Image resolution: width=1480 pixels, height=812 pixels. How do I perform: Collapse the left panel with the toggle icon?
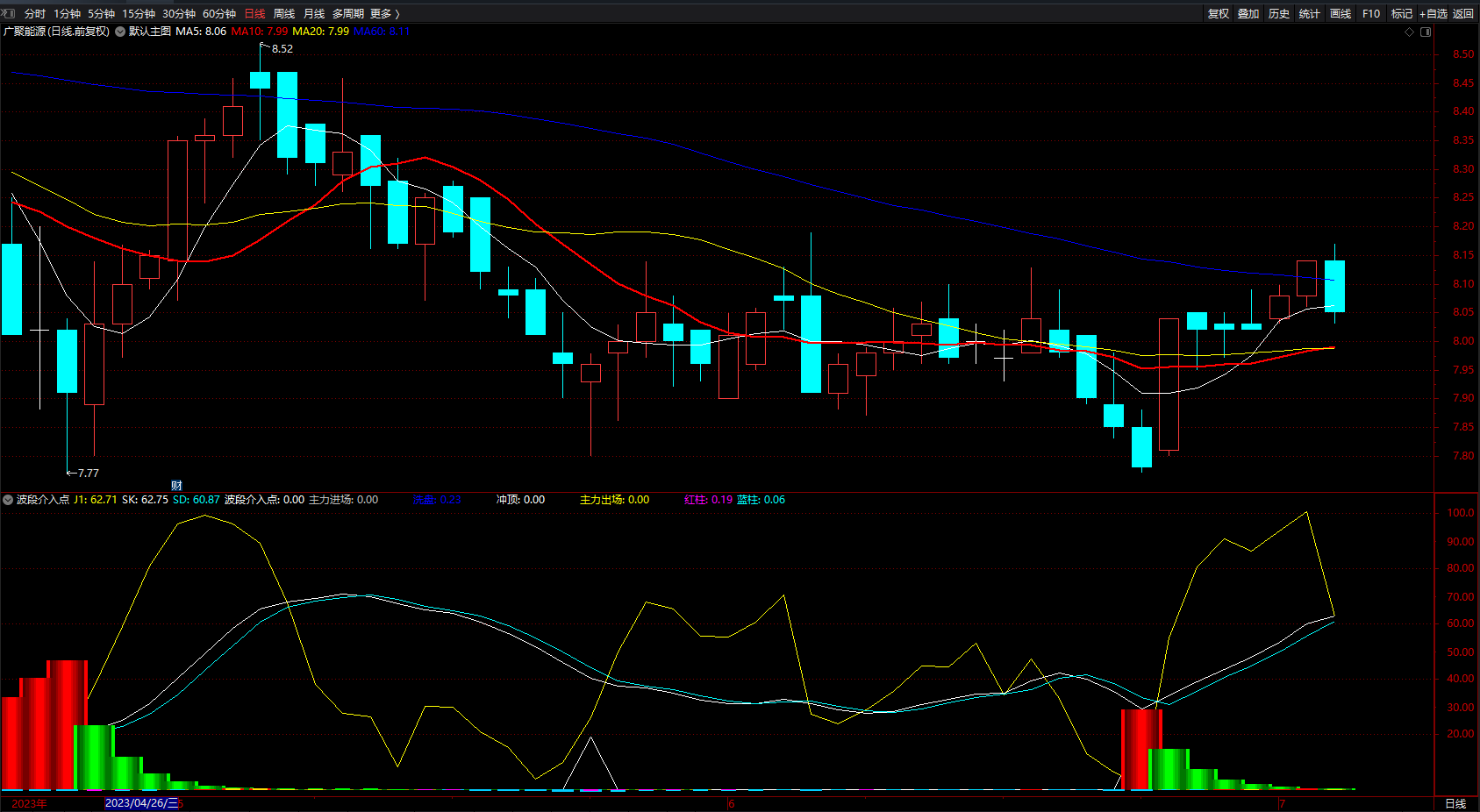(9, 13)
